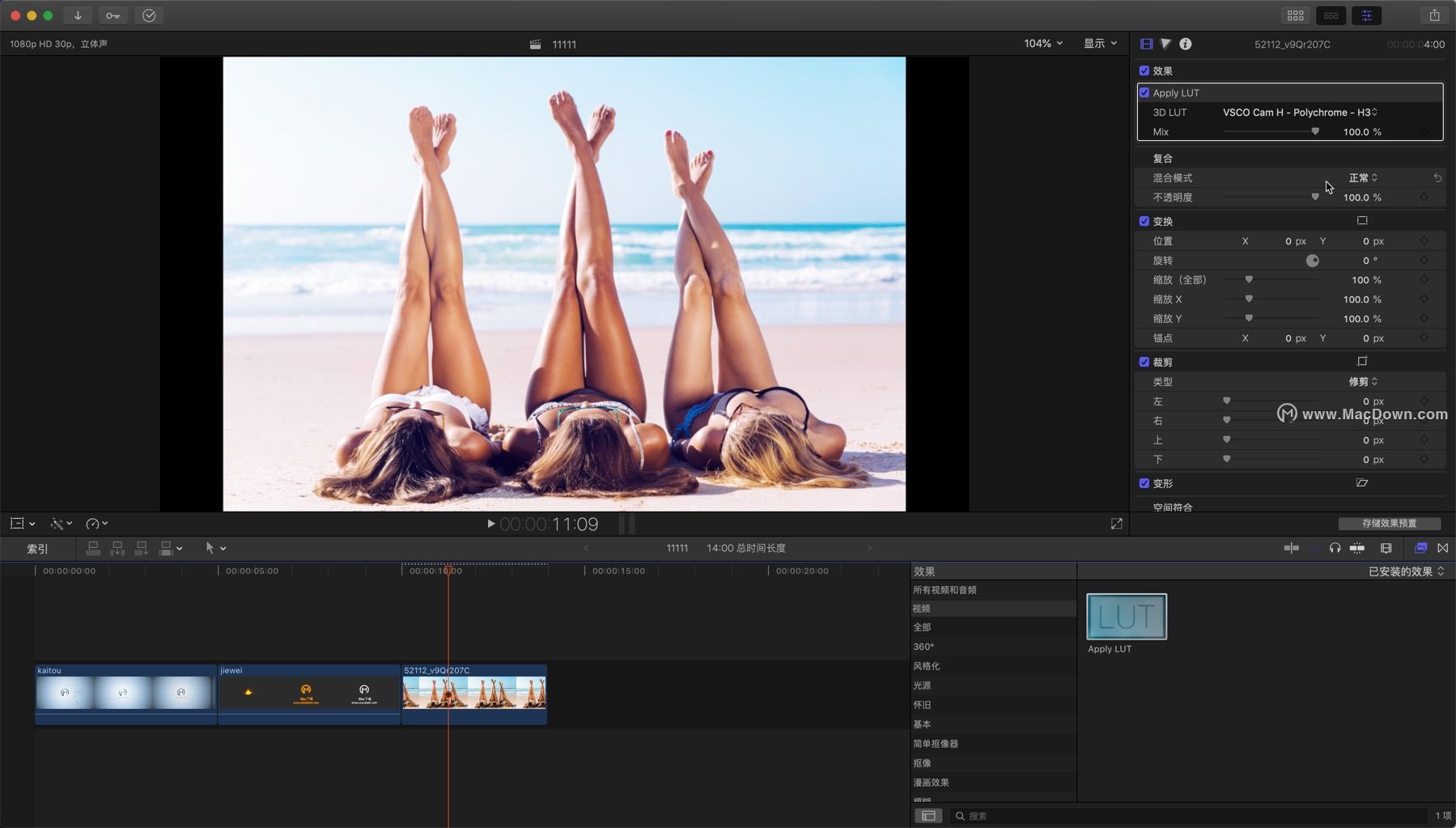
Task: Toggle solo headphones icon
Action: coord(1335,548)
